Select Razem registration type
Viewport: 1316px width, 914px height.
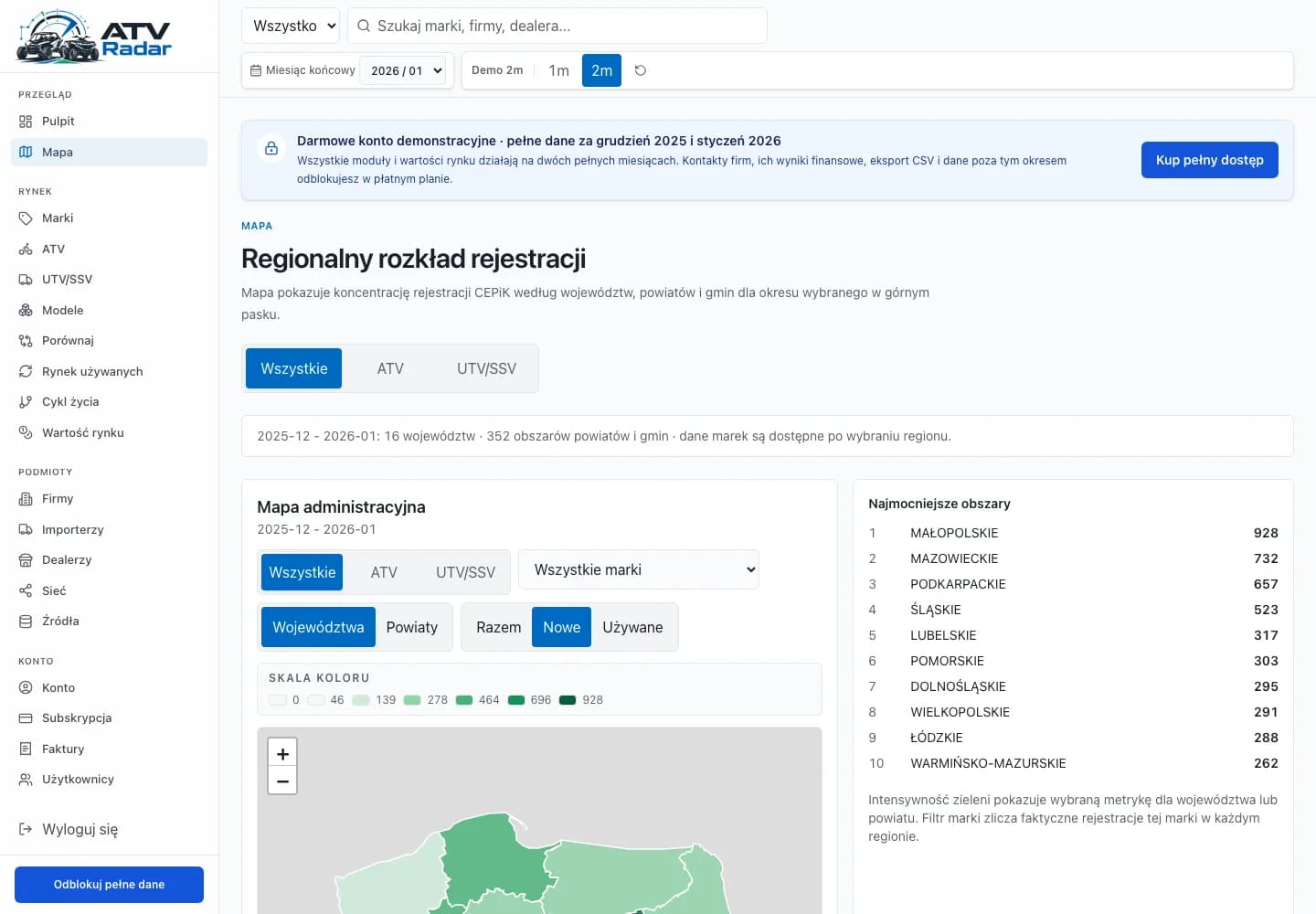point(499,627)
